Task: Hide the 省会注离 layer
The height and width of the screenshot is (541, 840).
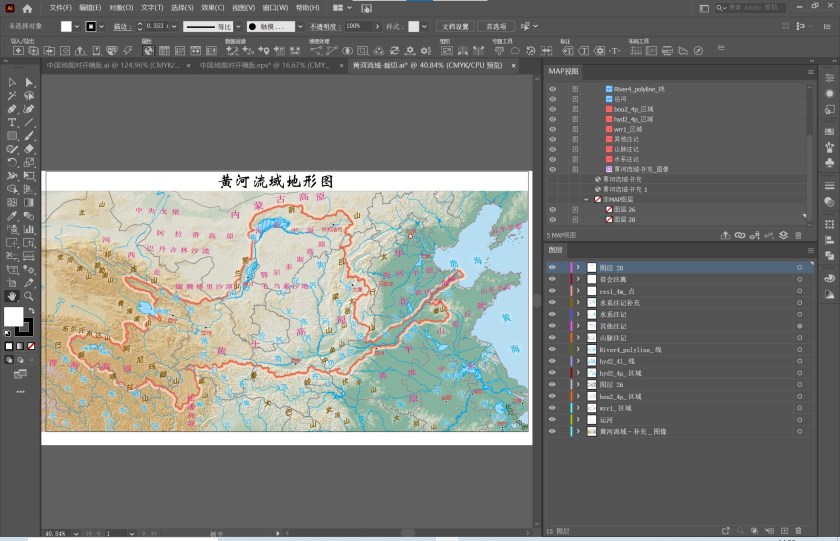Action: [x=552, y=279]
